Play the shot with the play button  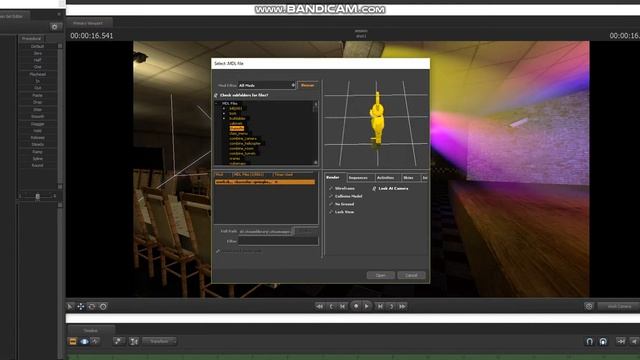[367, 306]
